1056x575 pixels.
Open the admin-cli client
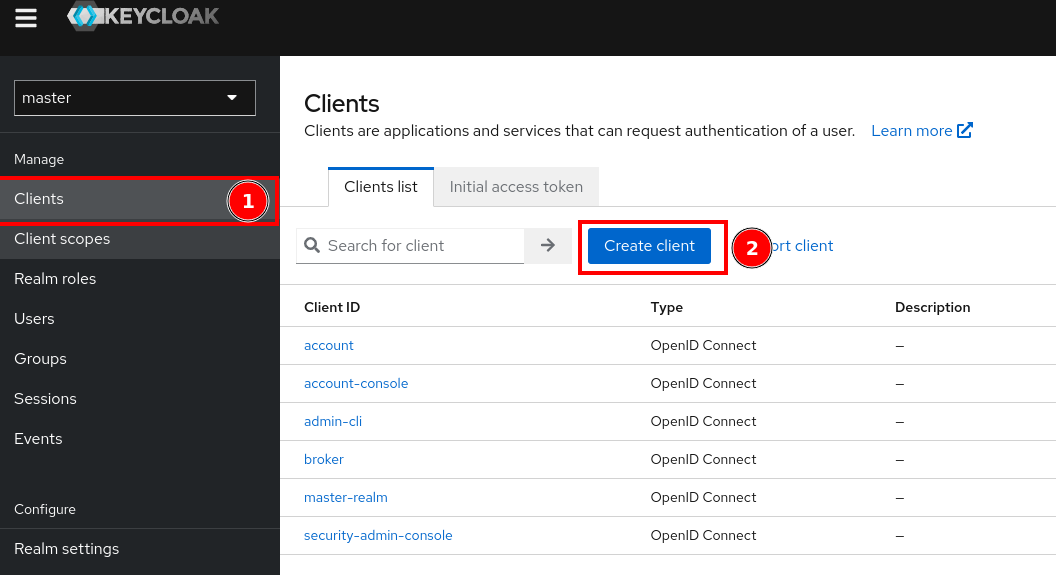pyautogui.click(x=333, y=422)
